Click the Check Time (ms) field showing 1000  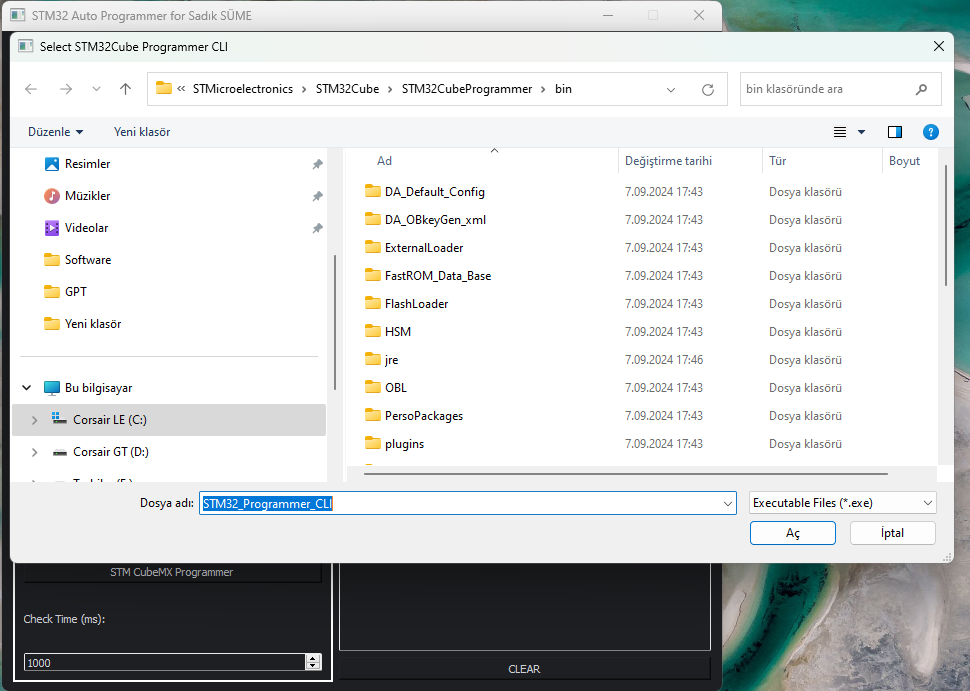point(165,663)
